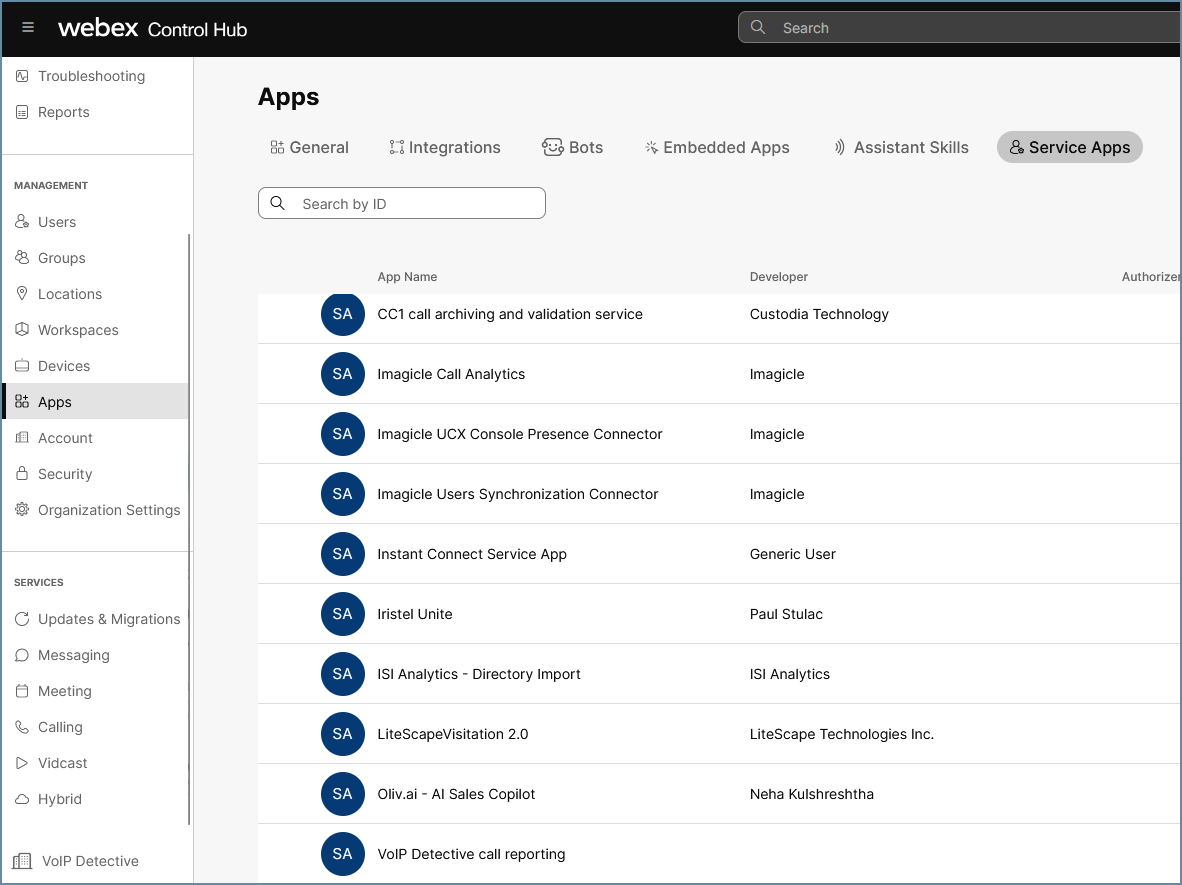
Task: Switch to the Assistant Skills tab
Action: coord(902,147)
